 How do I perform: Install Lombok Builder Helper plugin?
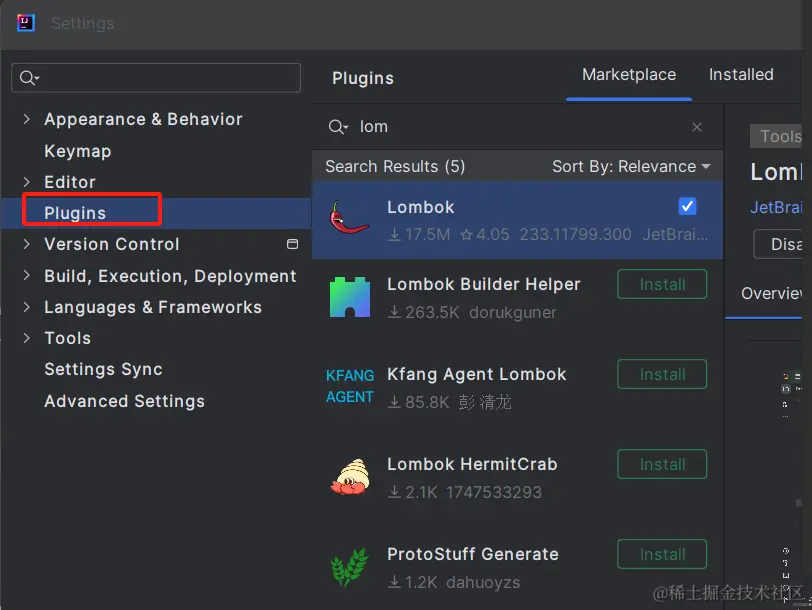(662, 284)
